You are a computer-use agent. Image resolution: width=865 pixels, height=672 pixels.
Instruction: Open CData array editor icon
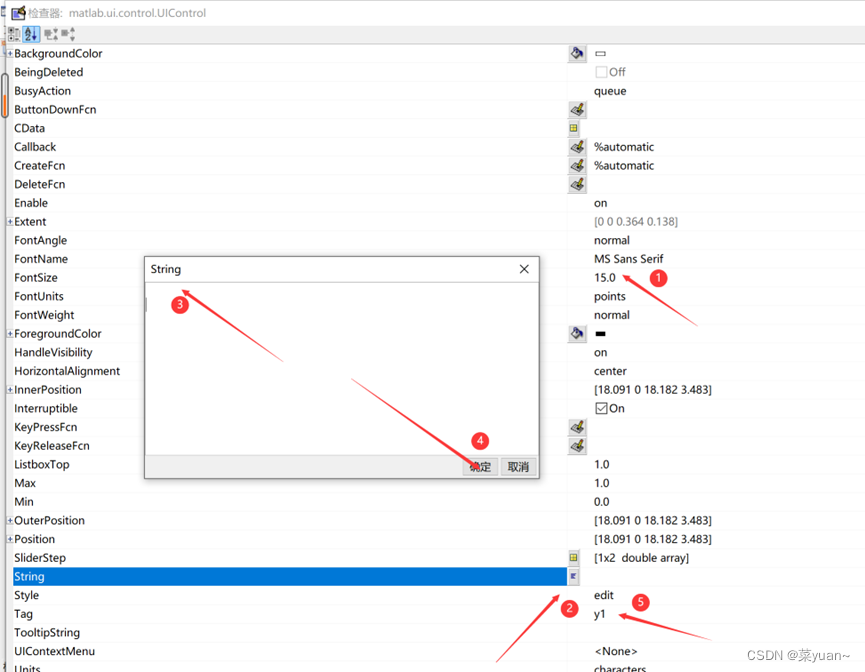click(x=574, y=128)
